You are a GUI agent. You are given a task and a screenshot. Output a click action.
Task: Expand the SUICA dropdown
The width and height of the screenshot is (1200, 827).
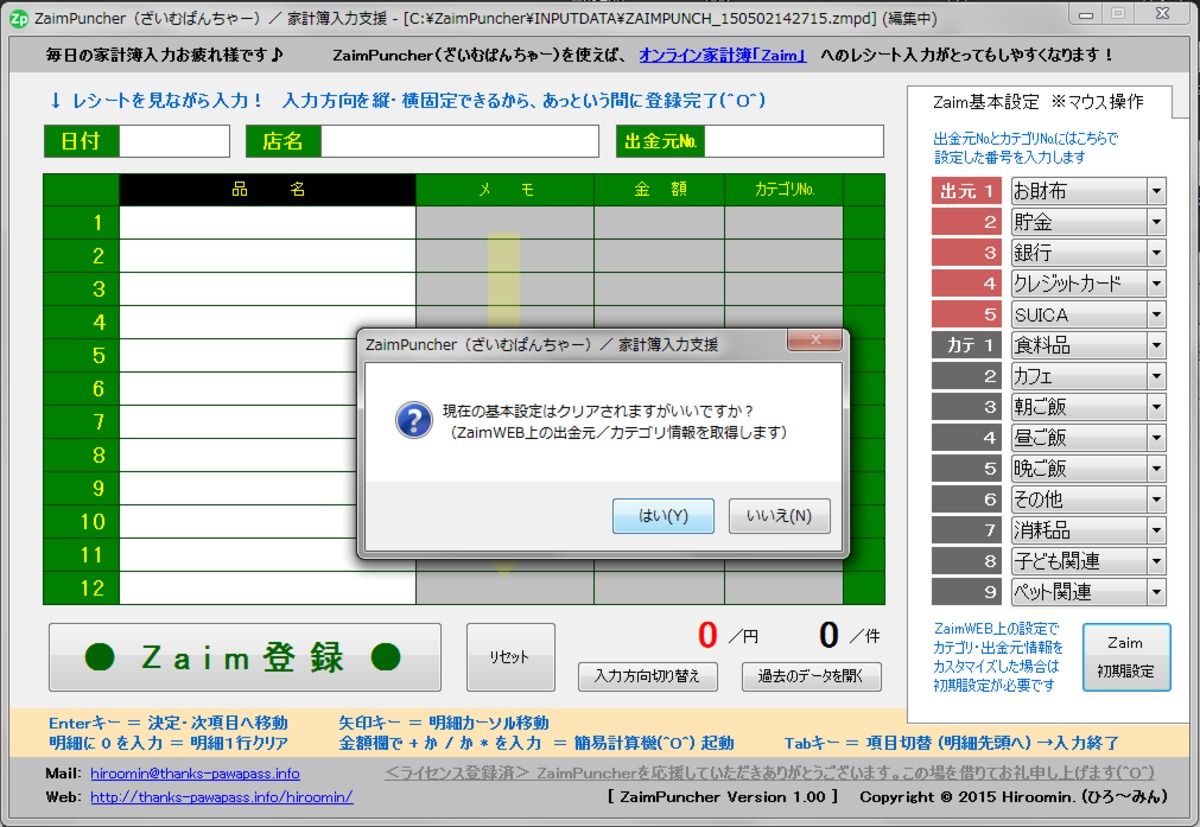pos(1156,315)
